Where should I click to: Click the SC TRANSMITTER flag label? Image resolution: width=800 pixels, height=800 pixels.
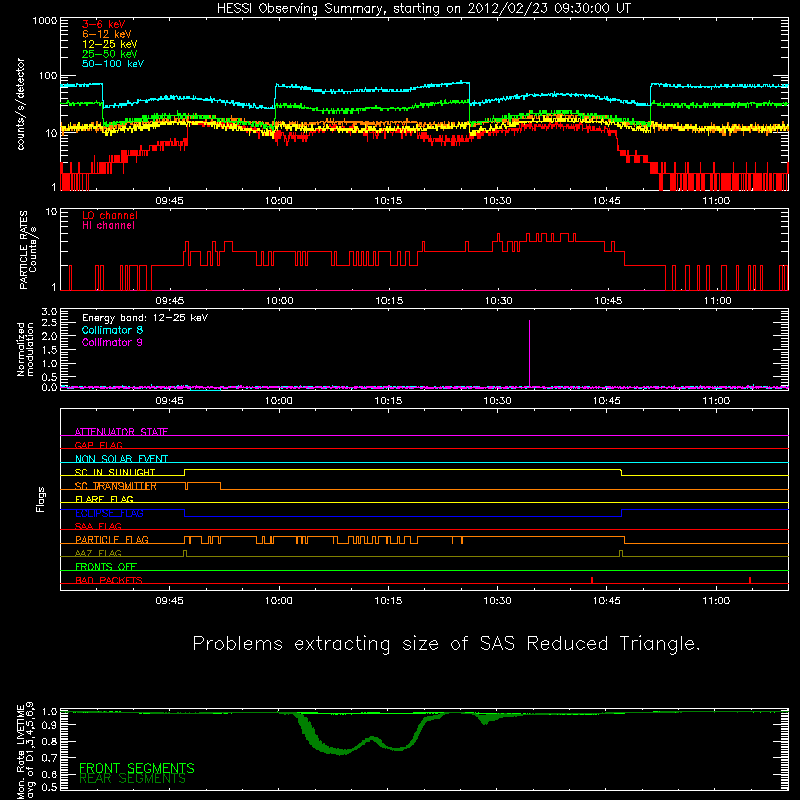tap(116, 486)
